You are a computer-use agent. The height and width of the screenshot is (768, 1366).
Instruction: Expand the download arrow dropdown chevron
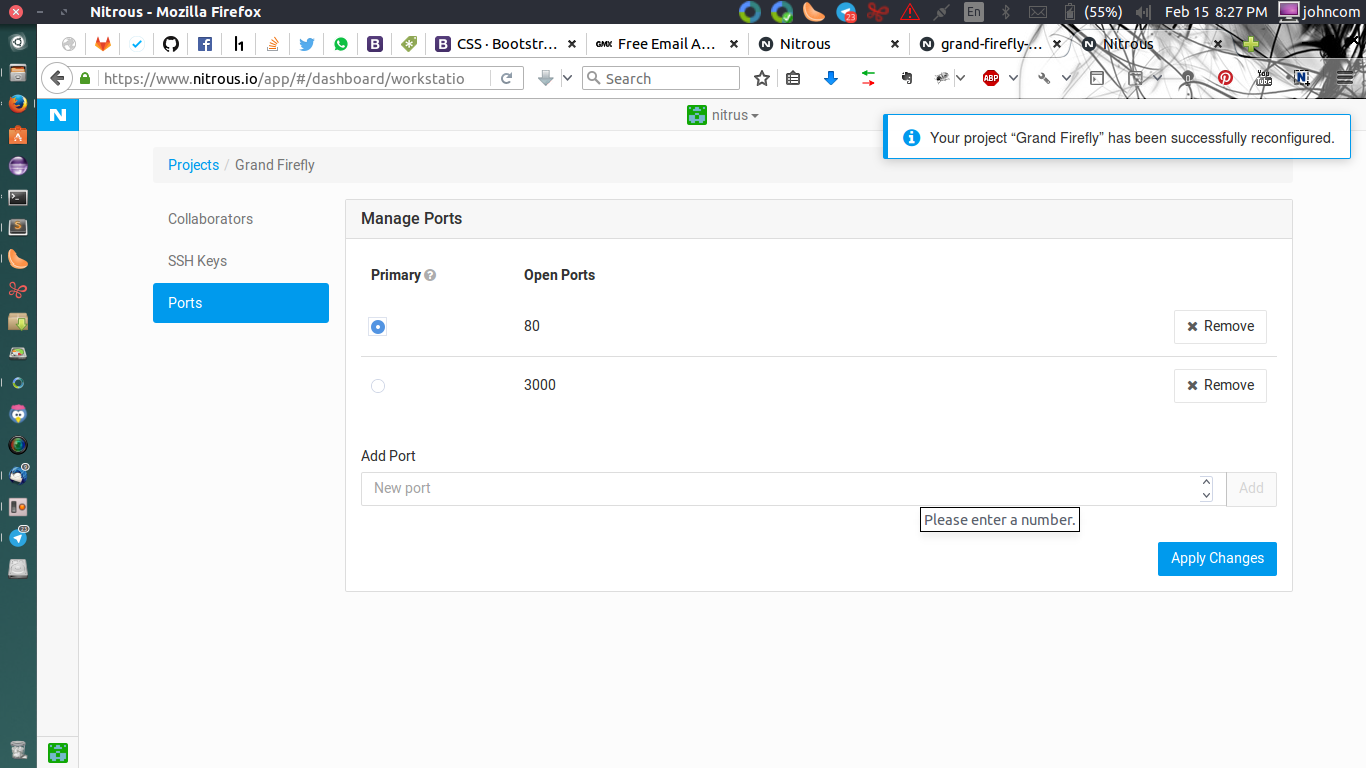click(x=567, y=78)
